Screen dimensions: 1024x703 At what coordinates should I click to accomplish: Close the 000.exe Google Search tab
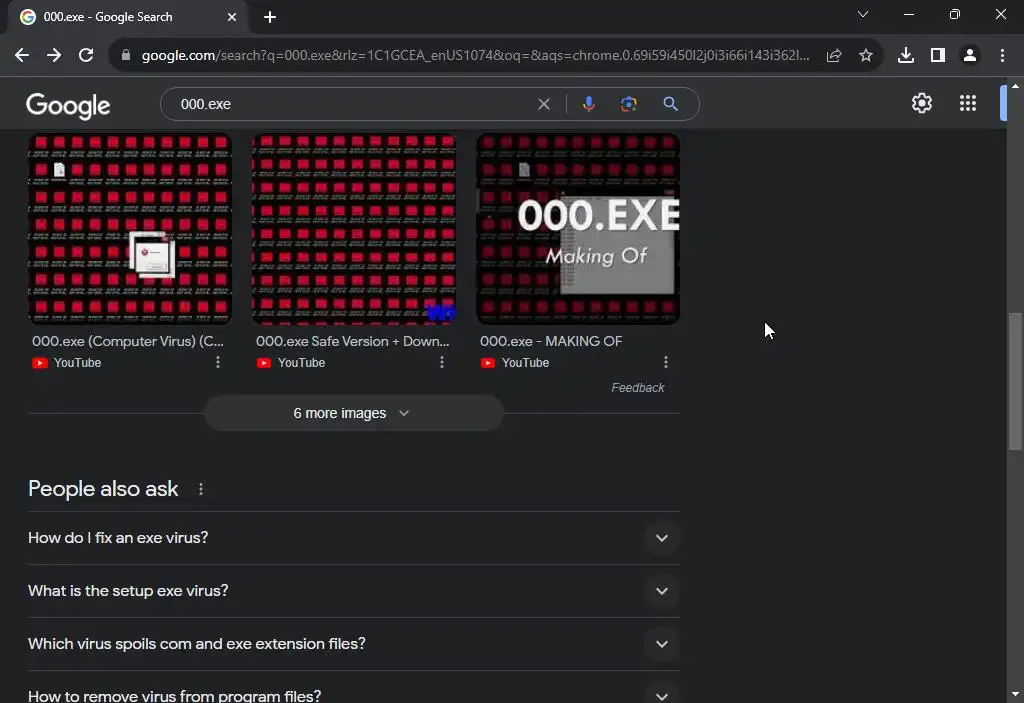coord(232,17)
